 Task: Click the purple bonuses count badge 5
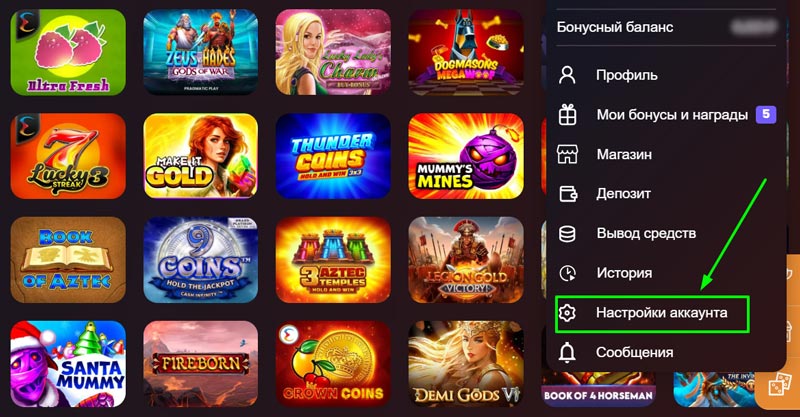pos(766,114)
